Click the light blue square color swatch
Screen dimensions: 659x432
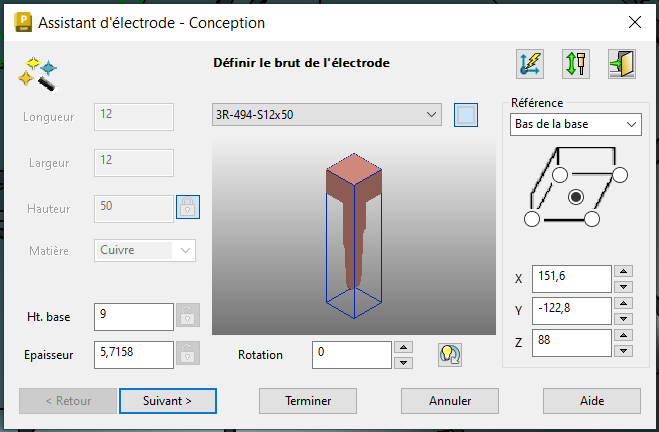coord(465,115)
